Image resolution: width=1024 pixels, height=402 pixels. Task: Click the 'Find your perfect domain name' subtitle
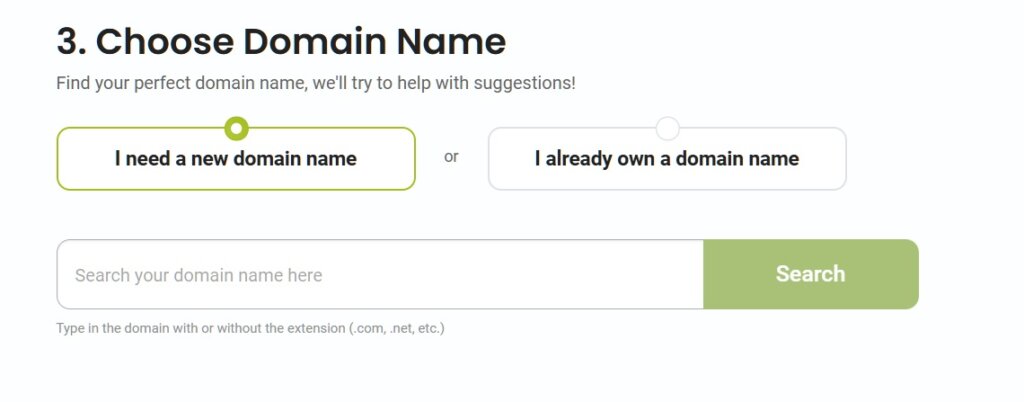[181, 83]
